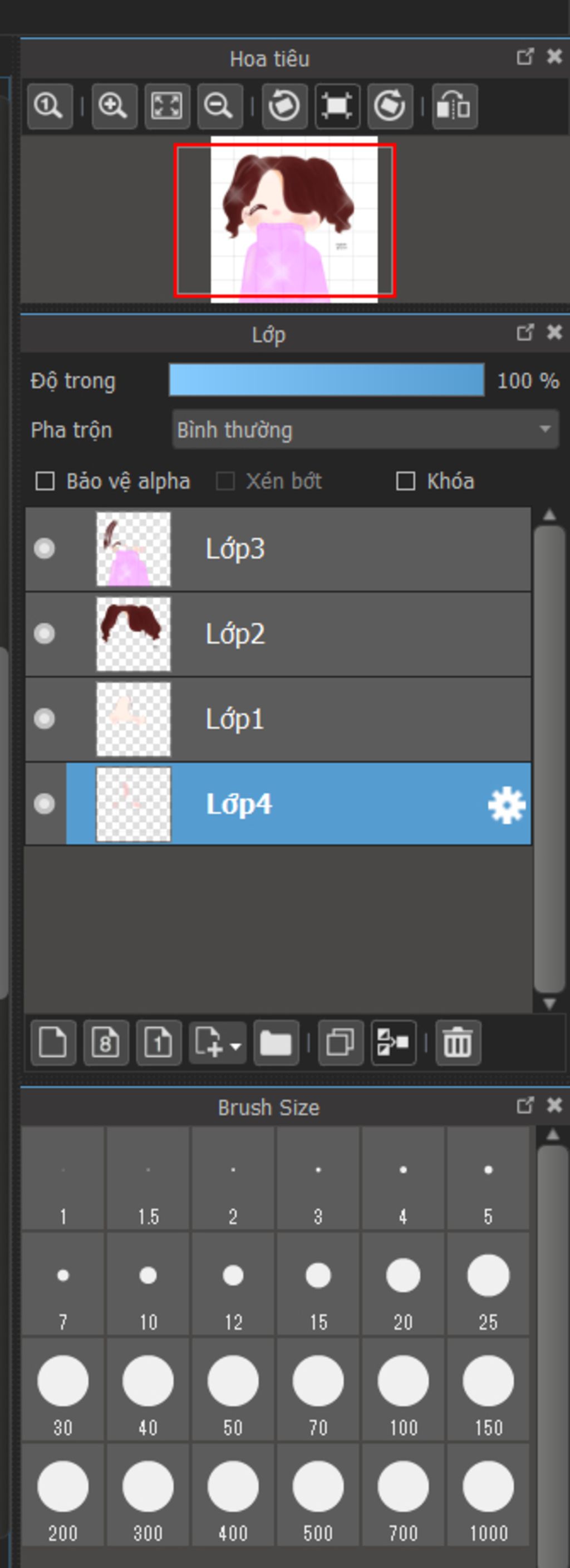Tick the Khóa lock checkbox
570x1568 pixels.
405,481
